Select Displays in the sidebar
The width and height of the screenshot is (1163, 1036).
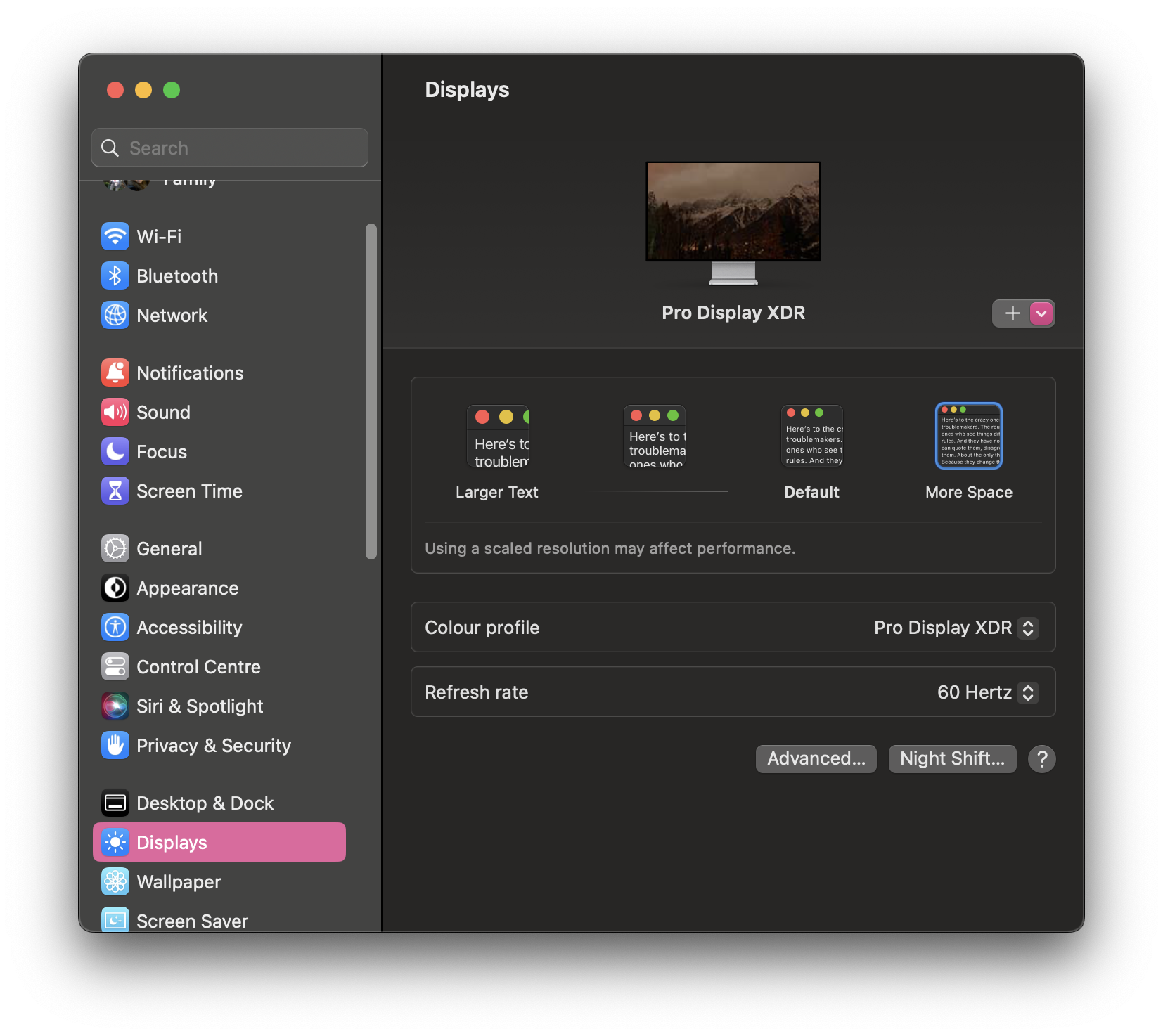(x=219, y=842)
